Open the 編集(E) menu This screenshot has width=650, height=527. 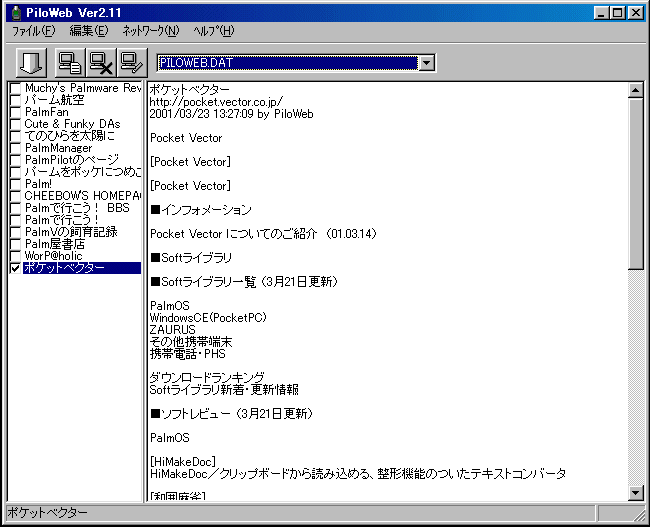pyautogui.click(x=88, y=31)
